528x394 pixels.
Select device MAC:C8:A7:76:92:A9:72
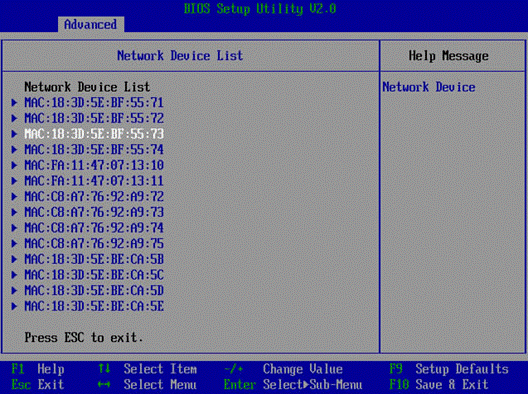[x=94, y=196]
